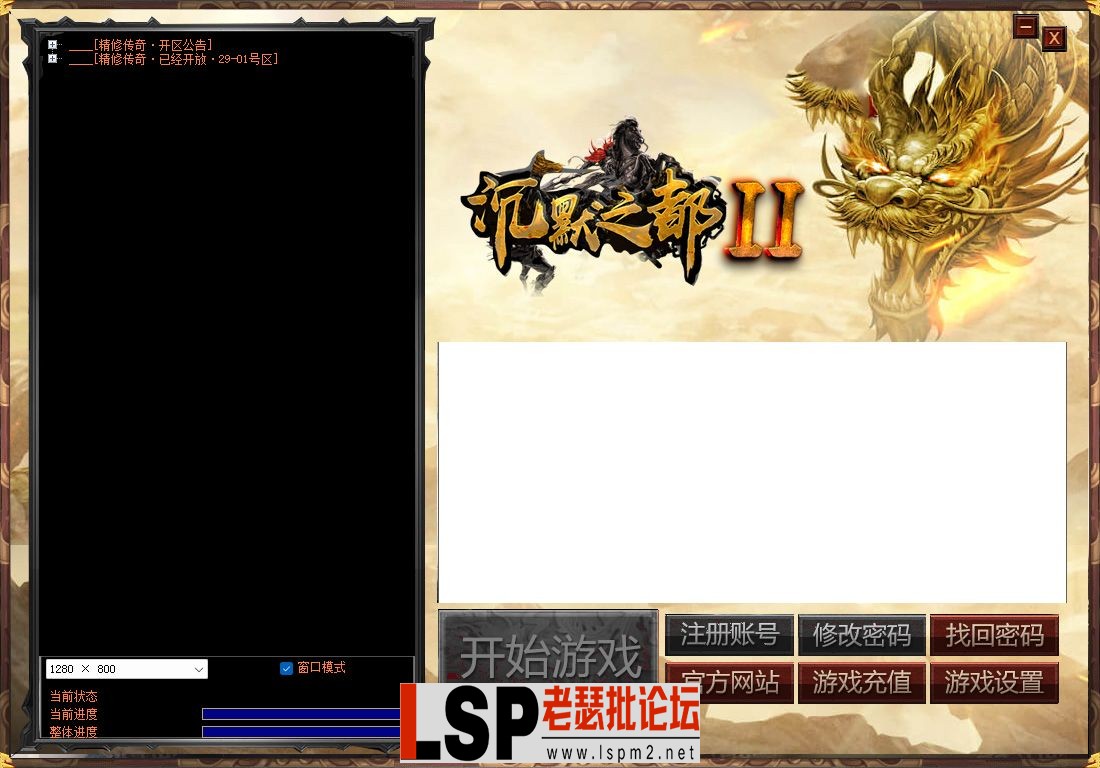This screenshot has width=1100, height=768.
Task: Expand the 已经开放 29-01号区 tree node
Action: (x=53, y=59)
